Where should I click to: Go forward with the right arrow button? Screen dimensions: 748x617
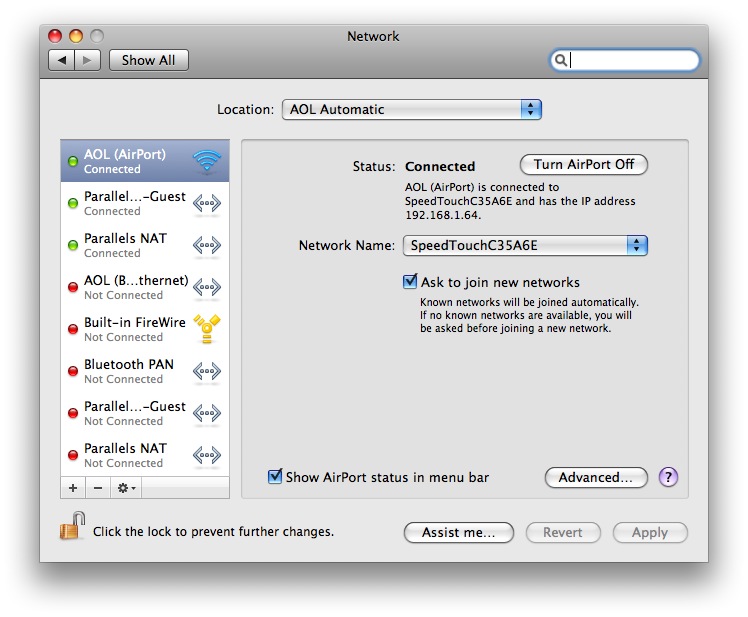tap(87, 60)
